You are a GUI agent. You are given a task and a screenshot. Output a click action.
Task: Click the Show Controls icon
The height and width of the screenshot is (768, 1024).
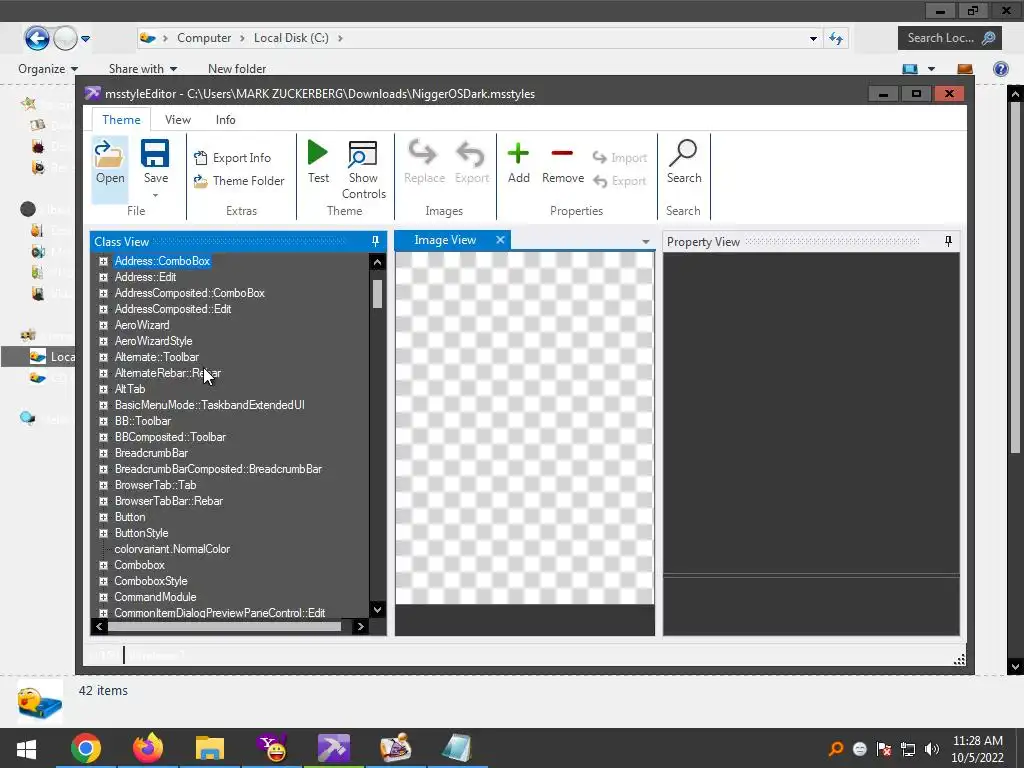pos(362,154)
